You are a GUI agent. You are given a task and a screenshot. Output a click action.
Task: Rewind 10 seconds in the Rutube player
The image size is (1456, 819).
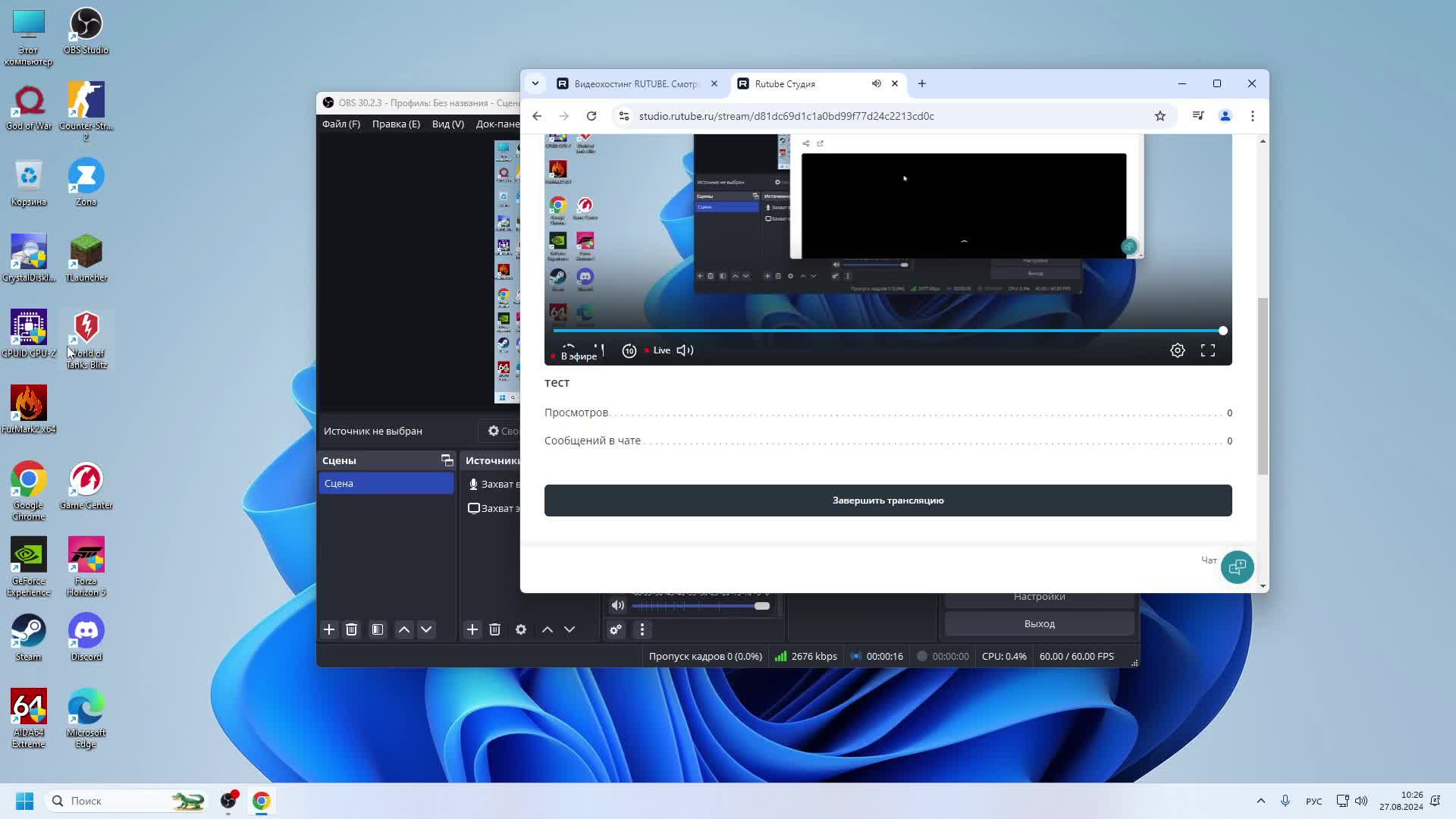[629, 350]
